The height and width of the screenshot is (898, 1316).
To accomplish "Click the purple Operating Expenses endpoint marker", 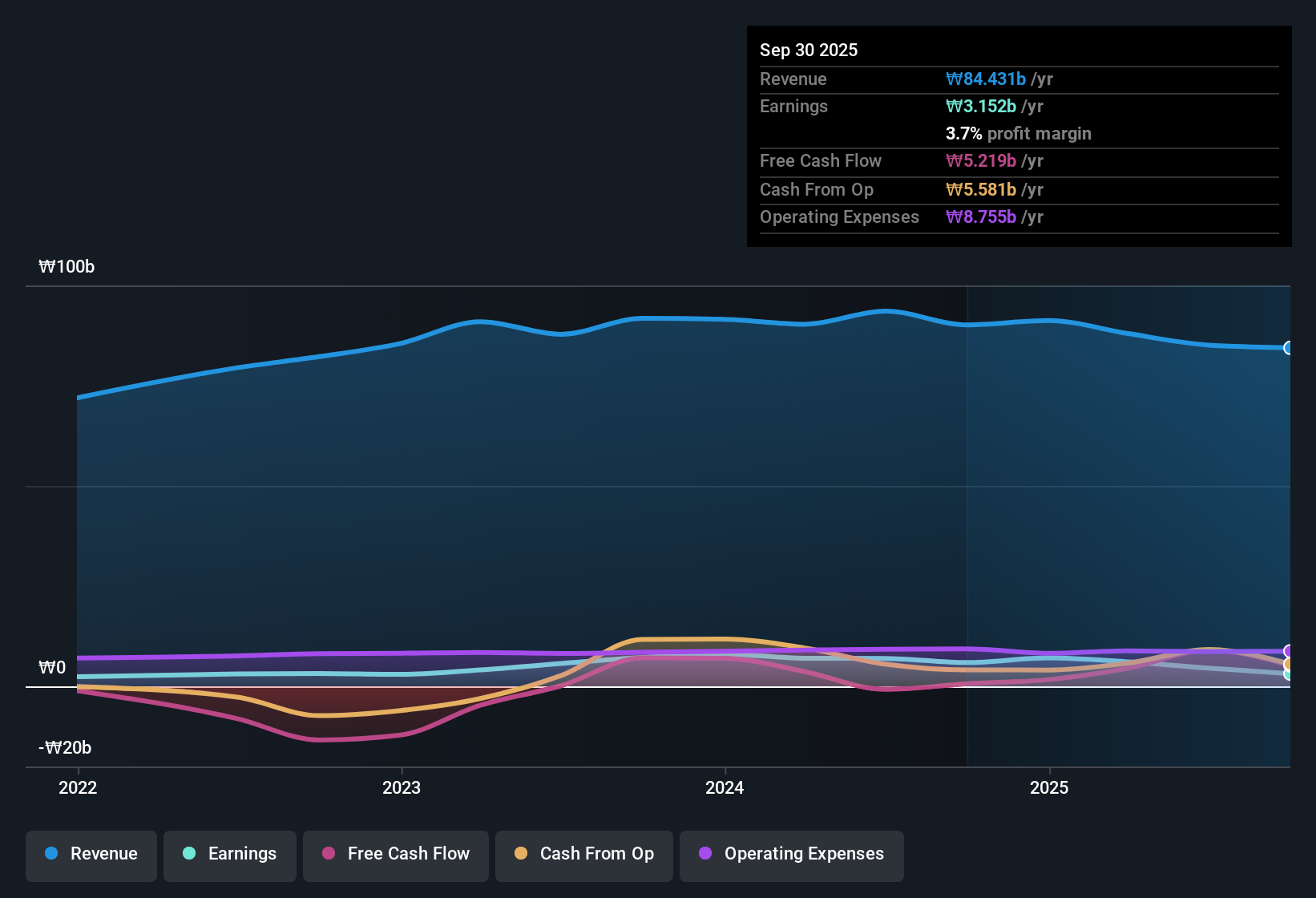I will (x=1288, y=650).
